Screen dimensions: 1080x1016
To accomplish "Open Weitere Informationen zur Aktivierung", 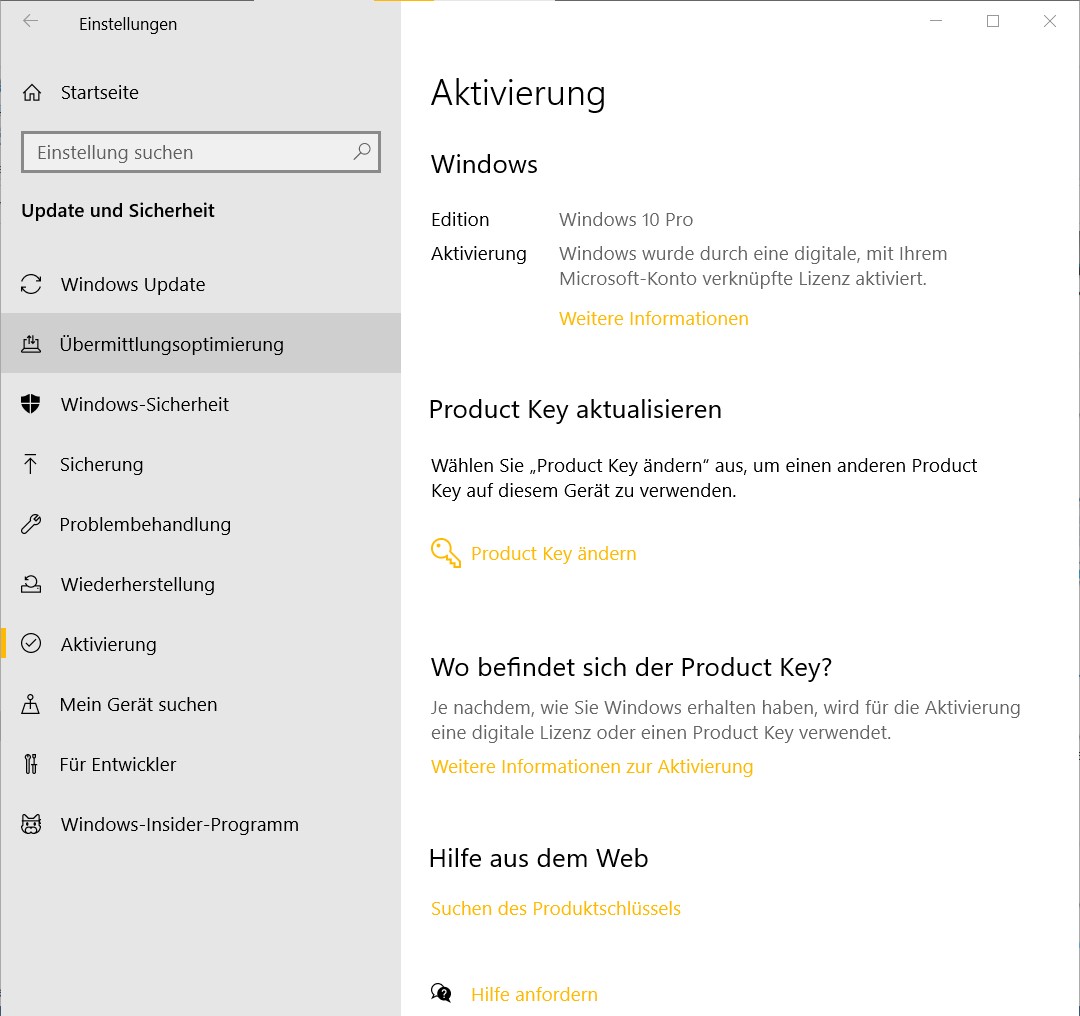I will pyautogui.click(x=592, y=766).
